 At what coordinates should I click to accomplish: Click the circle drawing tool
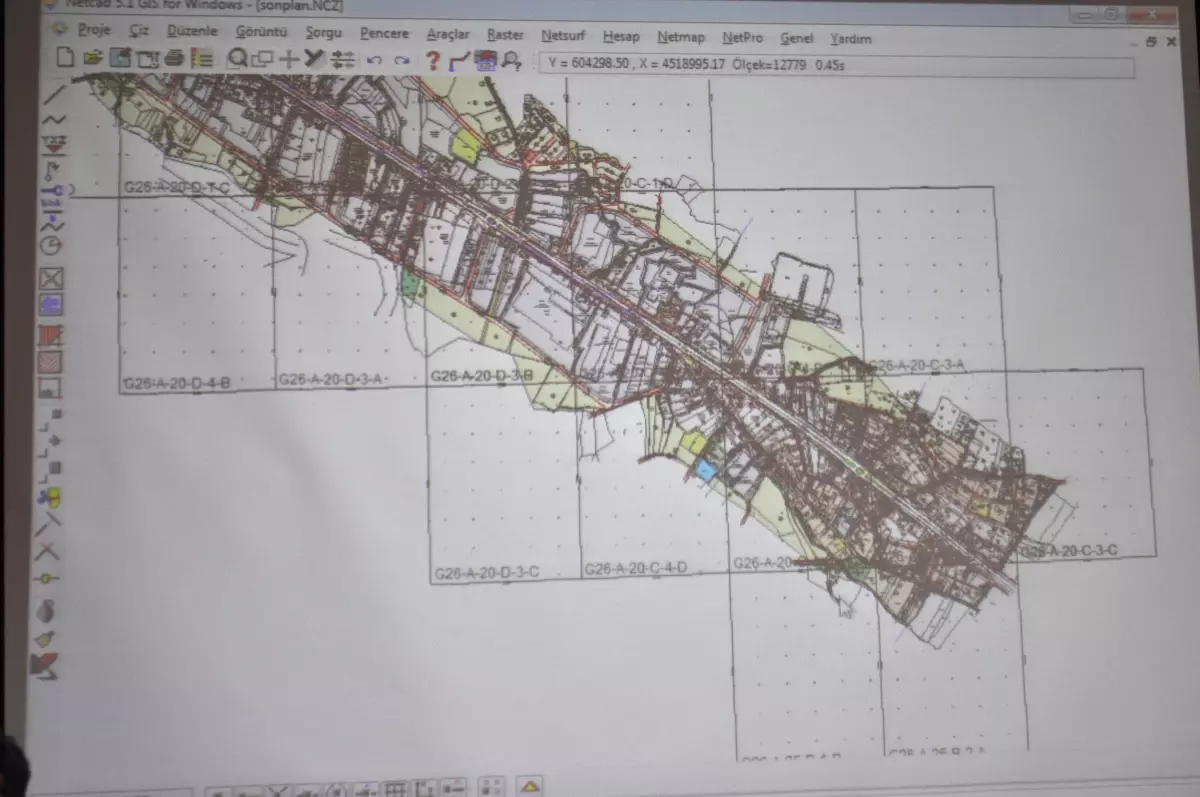point(51,245)
